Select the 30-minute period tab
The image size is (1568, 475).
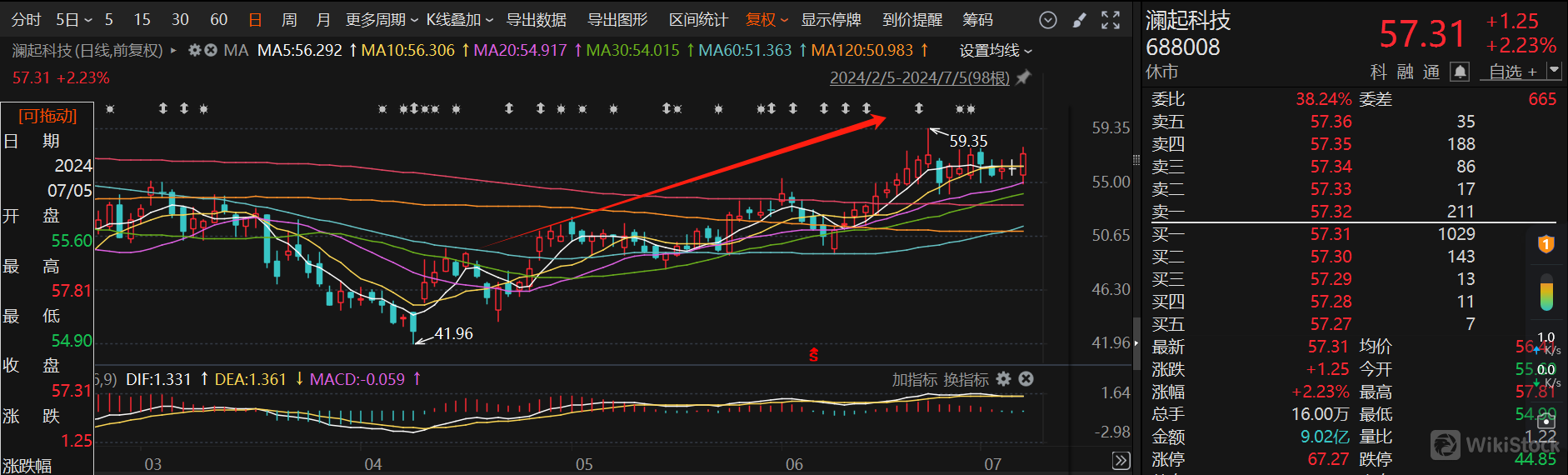180,20
